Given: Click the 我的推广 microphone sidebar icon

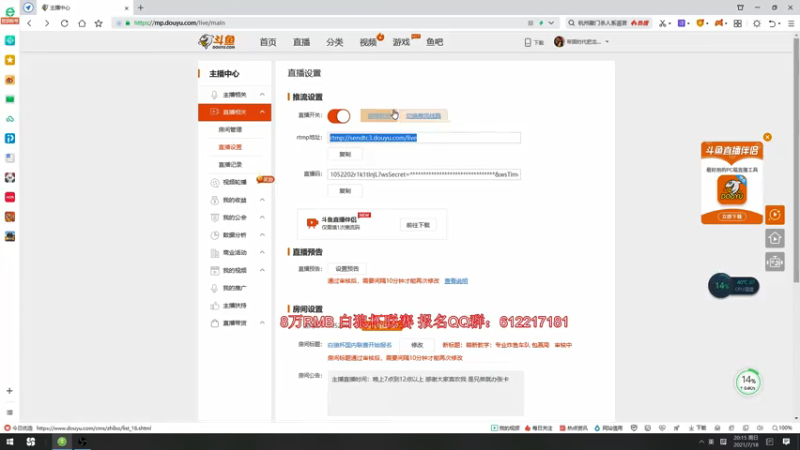Looking at the screenshot, I should 214,288.
